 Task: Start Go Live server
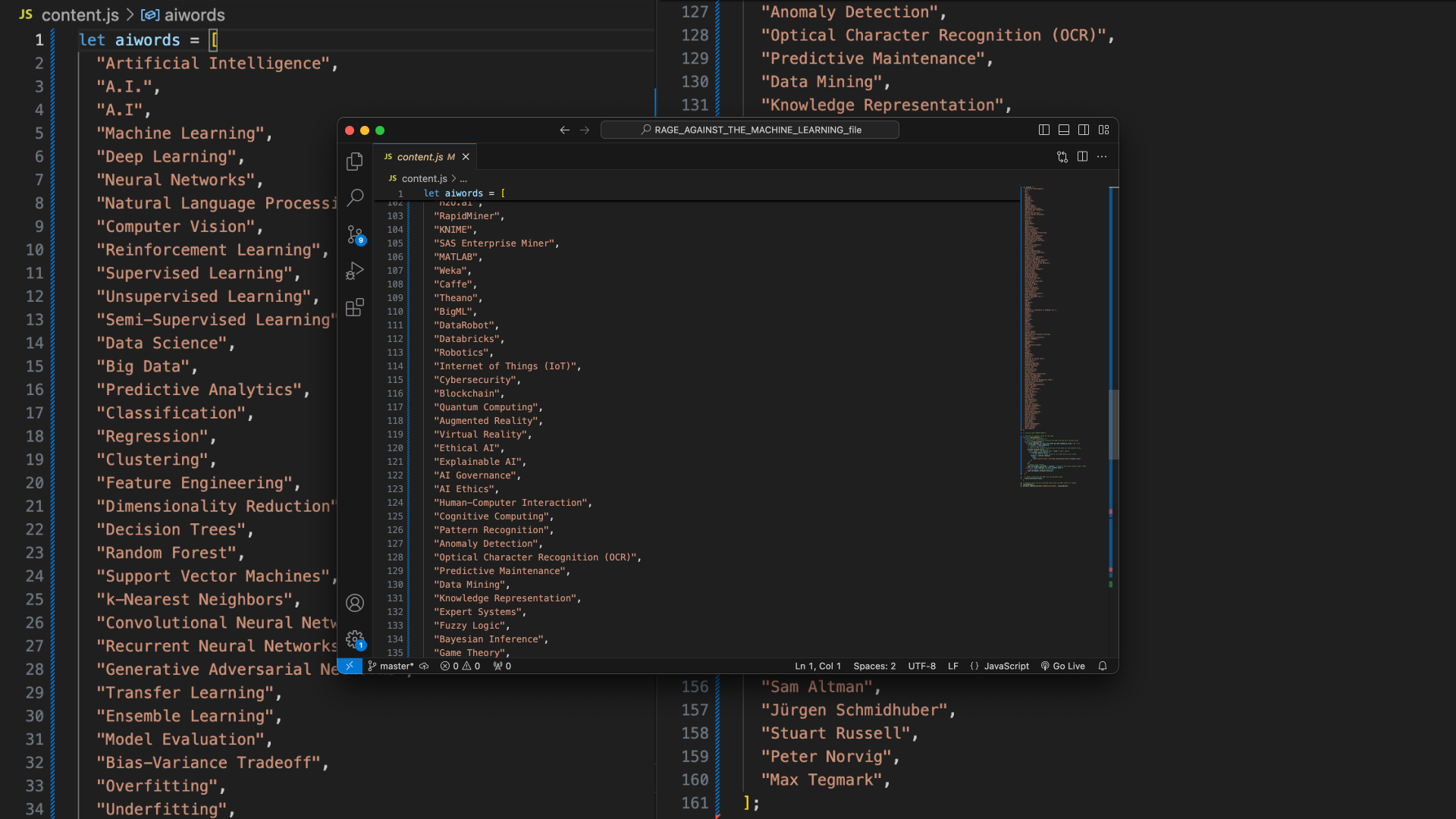coord(1062,667)
